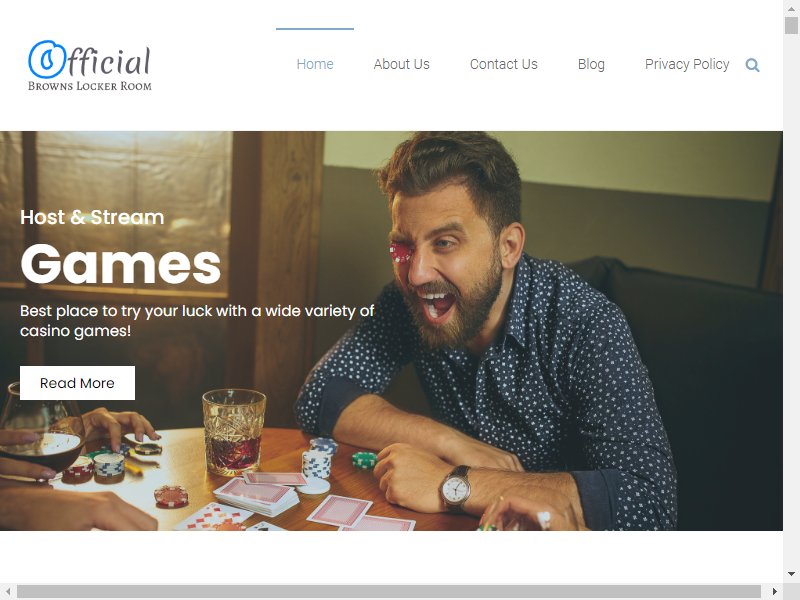800x600 pixels.
Task: Click the horizontal scrollbar right arrow
Action: click(774, 591)
